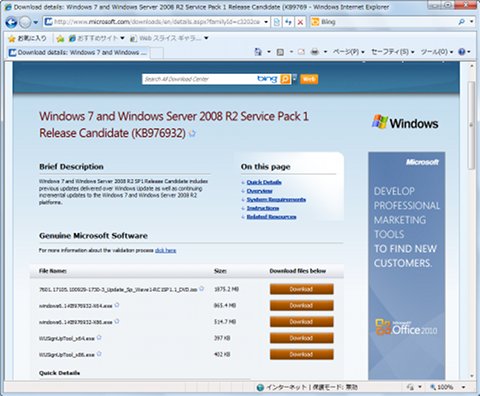This screenshot has width=480, height=396.
Task: Click star icon beside WUSignUpTool_x86.exe
Action: pos(99,354)
